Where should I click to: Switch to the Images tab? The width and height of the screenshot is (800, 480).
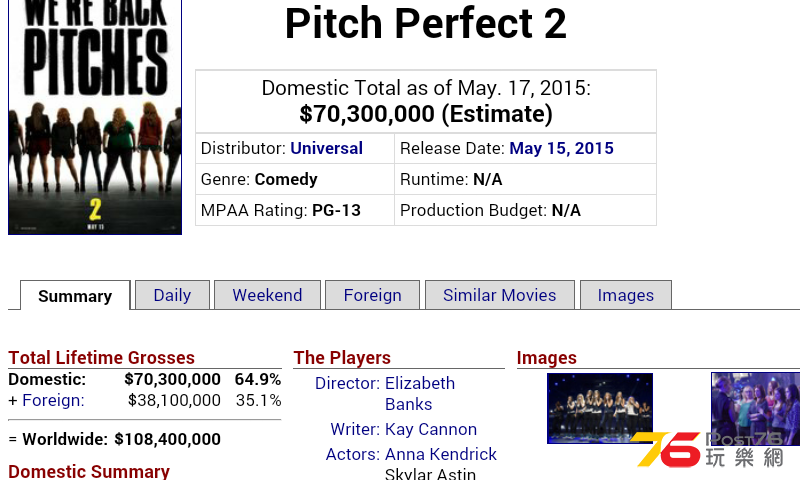tap(626, 295)
